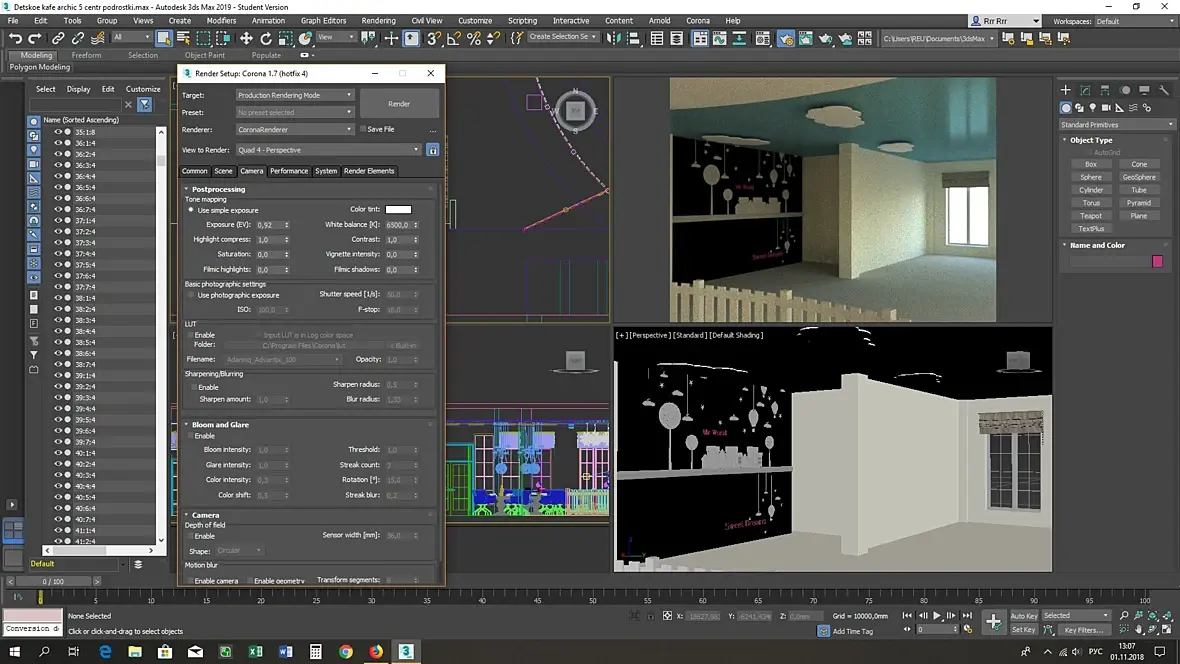1180x664 pixels.
Task: Open Render Setup teapot icon in toolbar
Action: pos(786,39)
